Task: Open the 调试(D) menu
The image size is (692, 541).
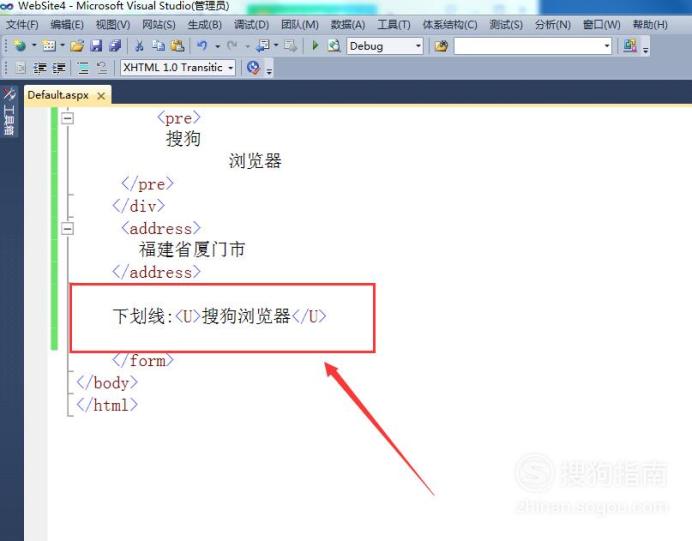Action: coord(251,24)
